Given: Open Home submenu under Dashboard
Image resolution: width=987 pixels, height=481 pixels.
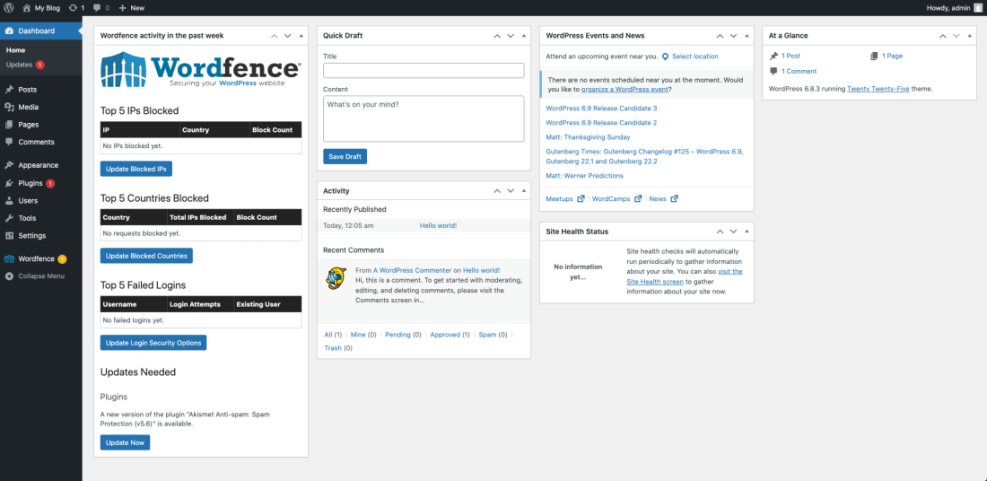Looking at the screenshot, I should 16,50.
